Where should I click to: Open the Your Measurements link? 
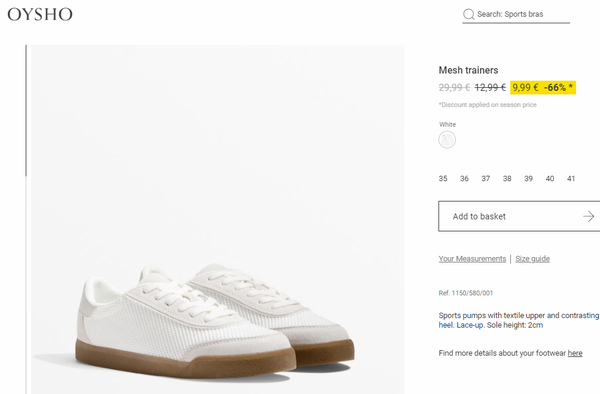(x=472, y=259)
